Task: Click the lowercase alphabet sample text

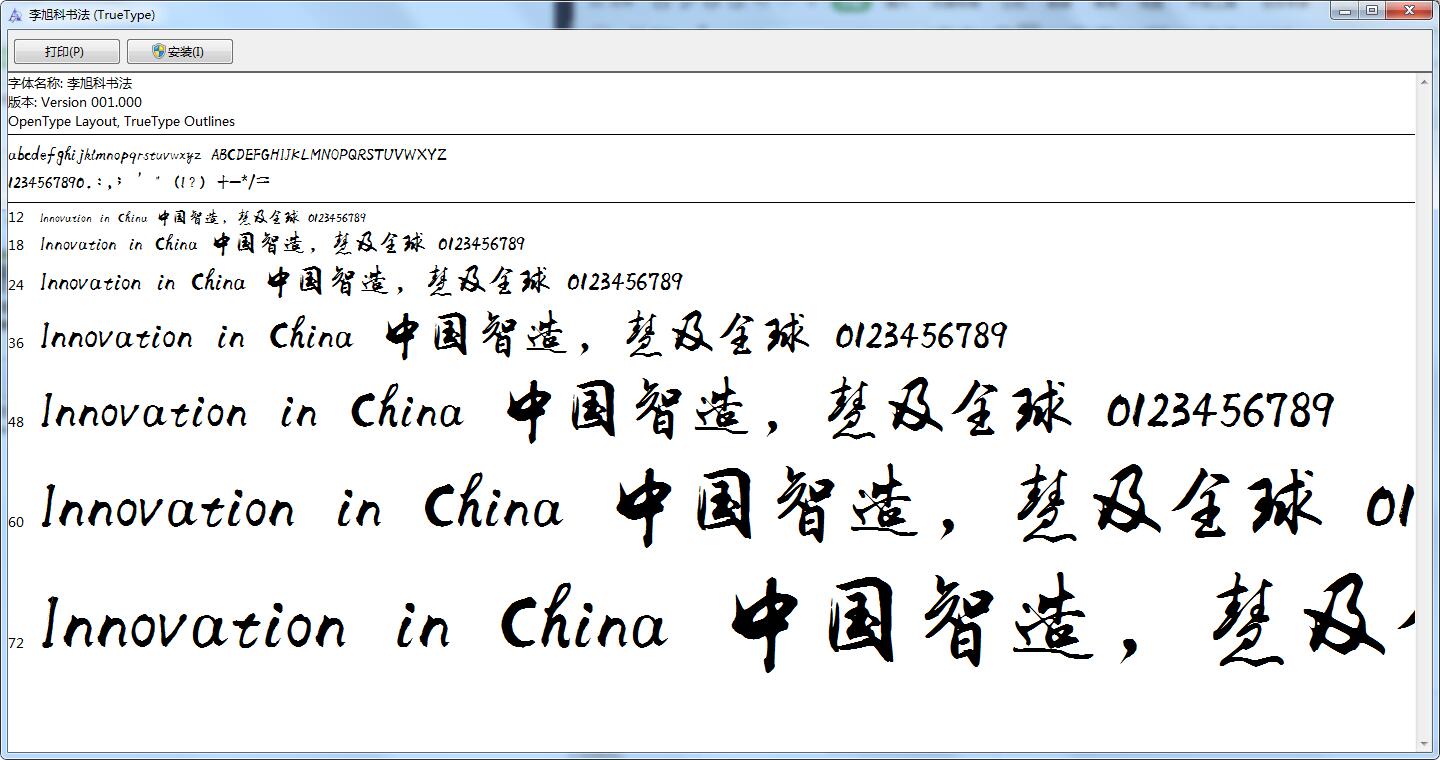Action: click(105, 155)
